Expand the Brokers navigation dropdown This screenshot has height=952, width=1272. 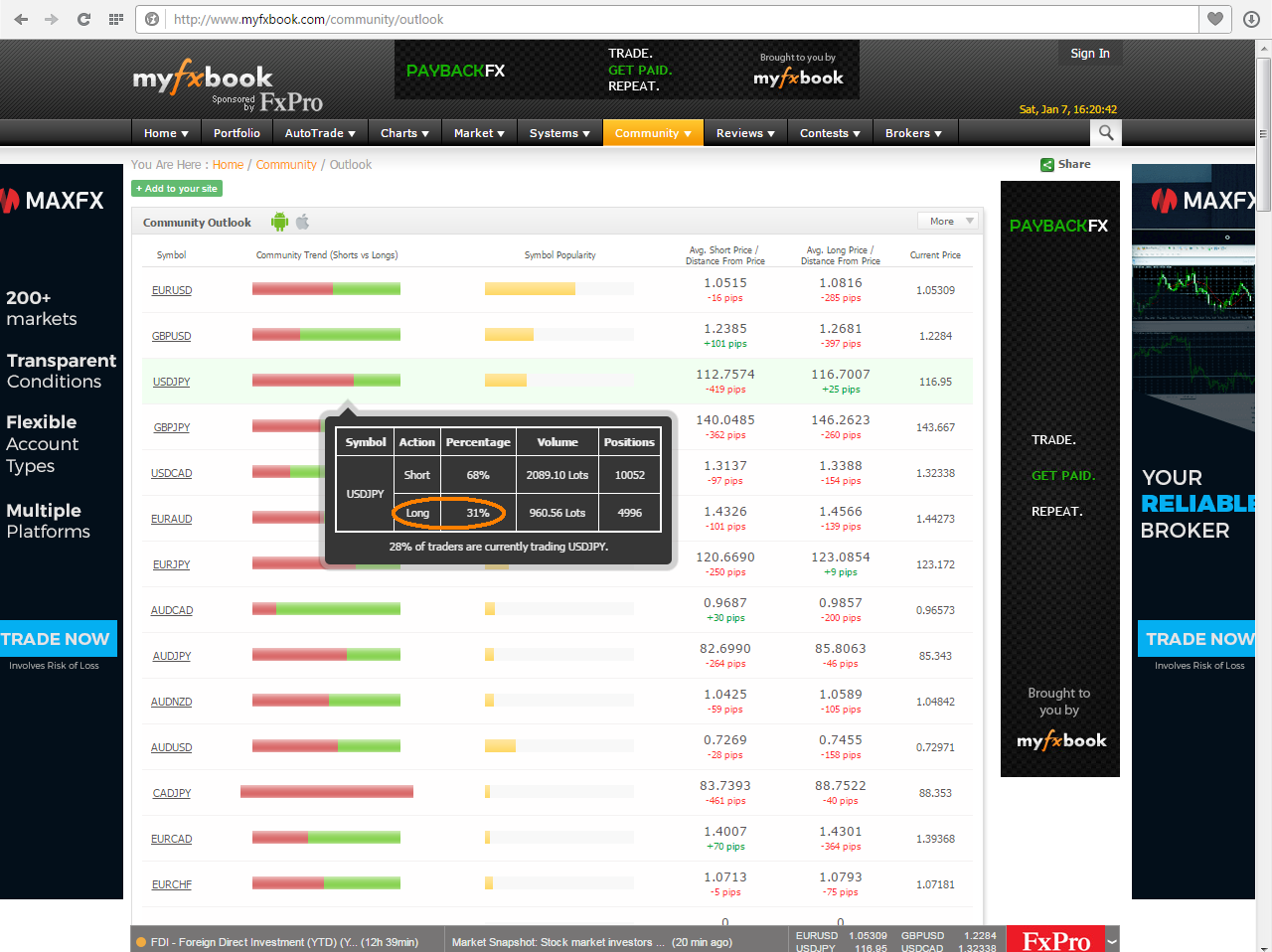(x=913, y=133)
